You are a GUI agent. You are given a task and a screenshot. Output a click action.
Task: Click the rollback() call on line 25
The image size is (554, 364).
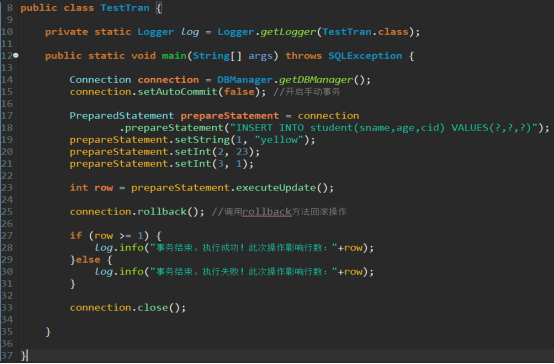[168, 212]
